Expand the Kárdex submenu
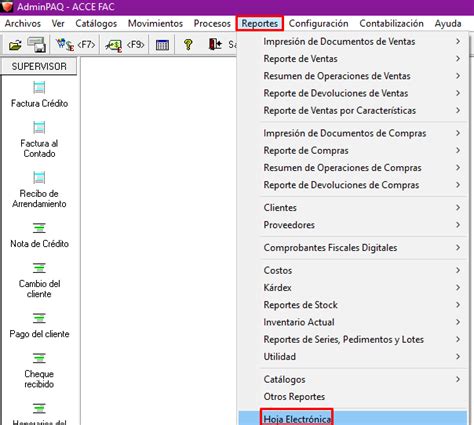This screenshot has width=474, height=425. (x=353, y=288)
